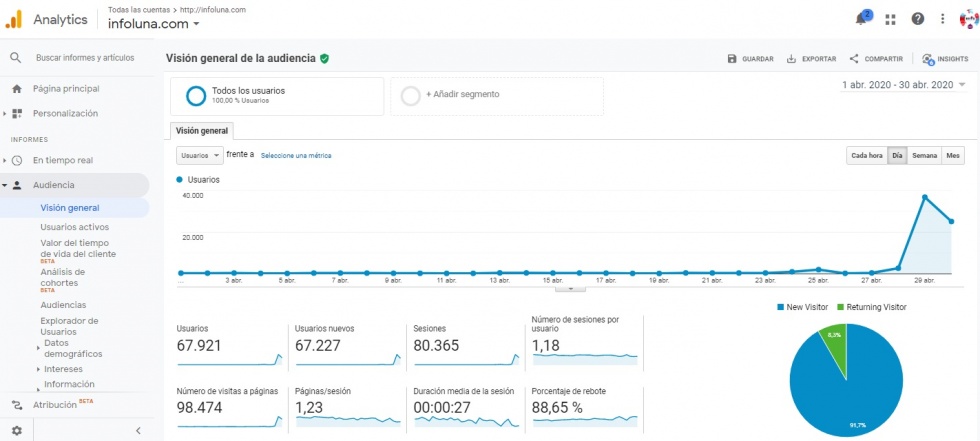This screenshot has height=441, width=980.
Task: Switch chart granularity to Mes
Action: pos(953,156)
